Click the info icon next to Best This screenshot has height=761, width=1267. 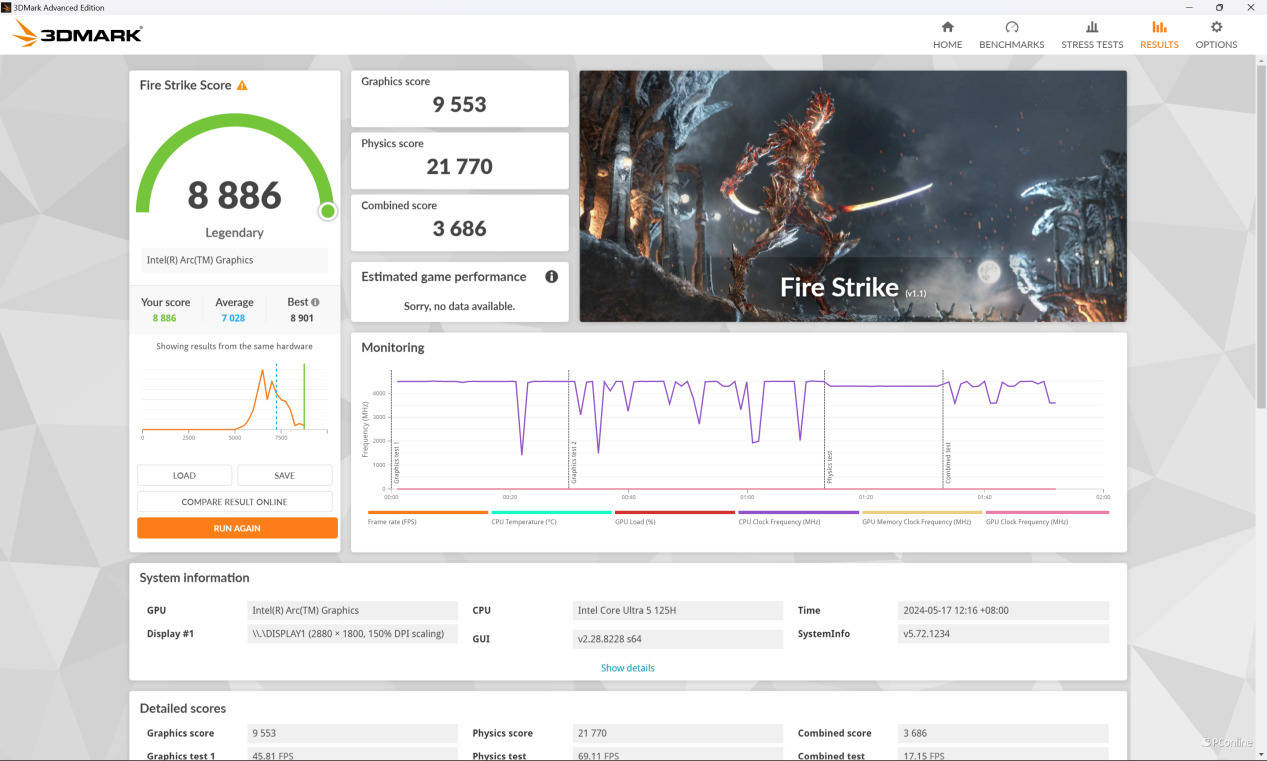tap(315, 302)
